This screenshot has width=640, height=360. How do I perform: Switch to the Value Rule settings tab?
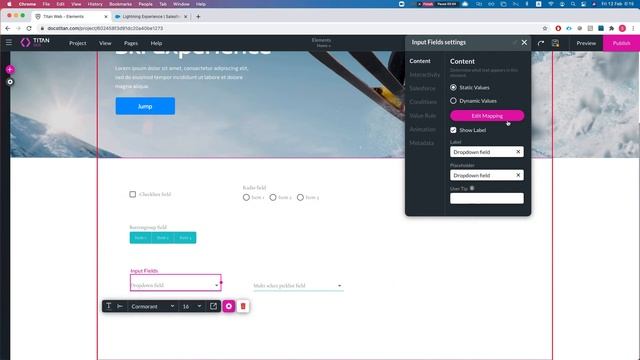[422, 116]
